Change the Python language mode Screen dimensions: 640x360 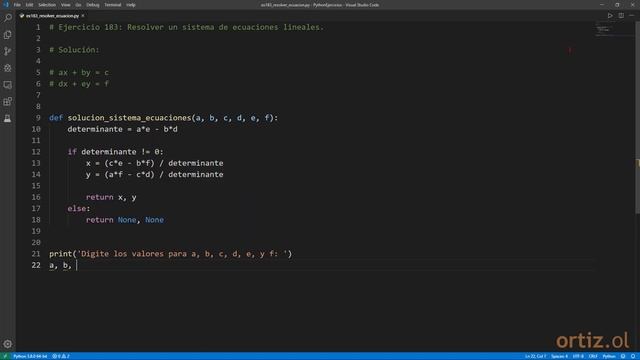[609, 356]
